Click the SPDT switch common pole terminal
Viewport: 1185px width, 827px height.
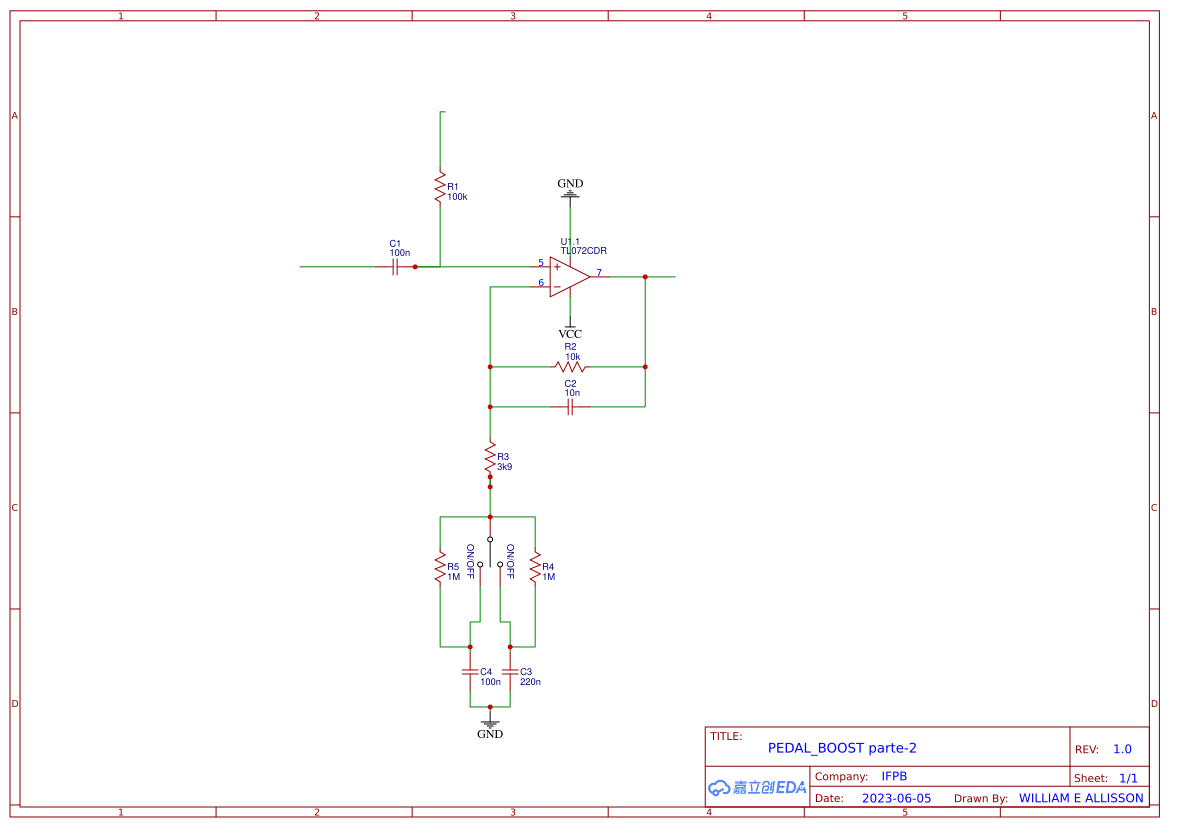tap(490, 538)
